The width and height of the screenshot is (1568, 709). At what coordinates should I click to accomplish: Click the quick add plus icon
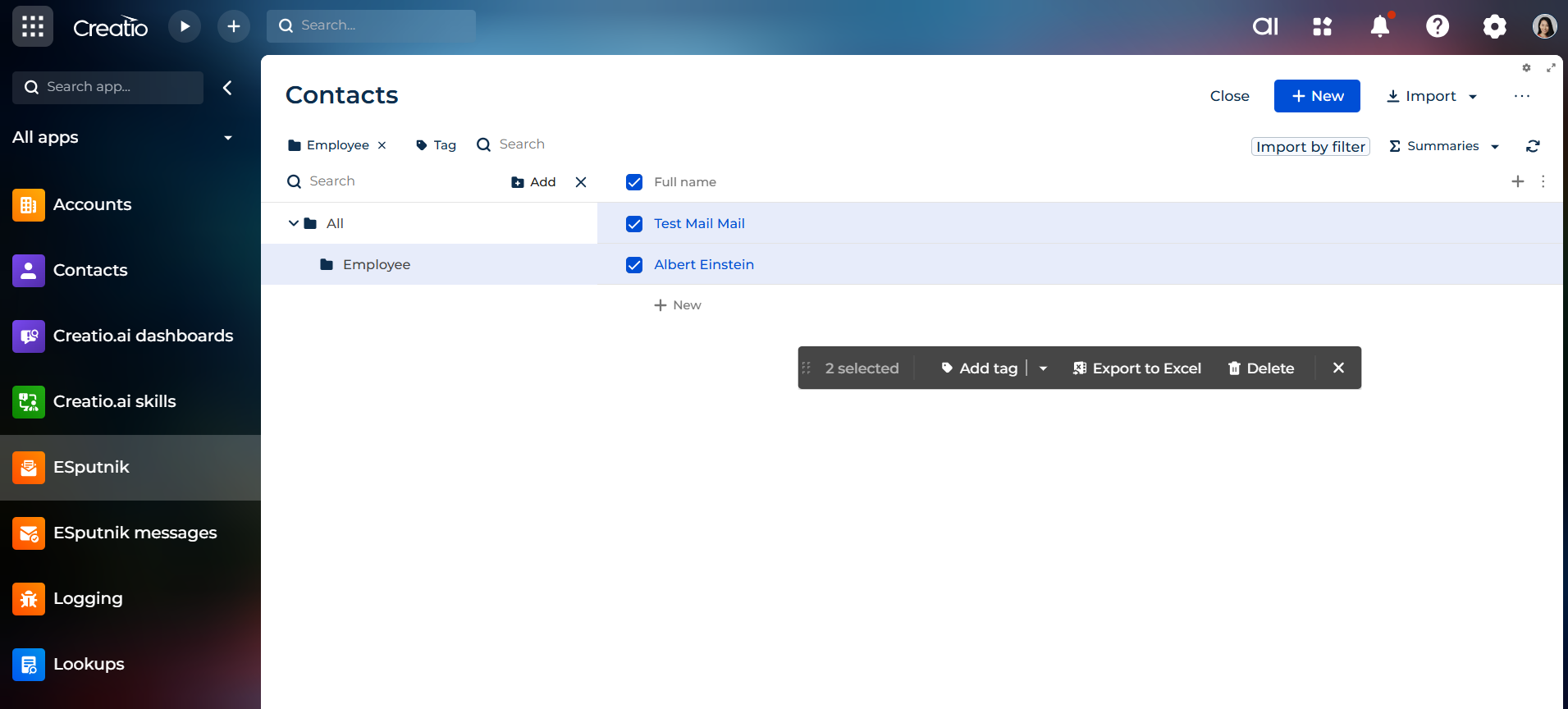coord(234,26)
